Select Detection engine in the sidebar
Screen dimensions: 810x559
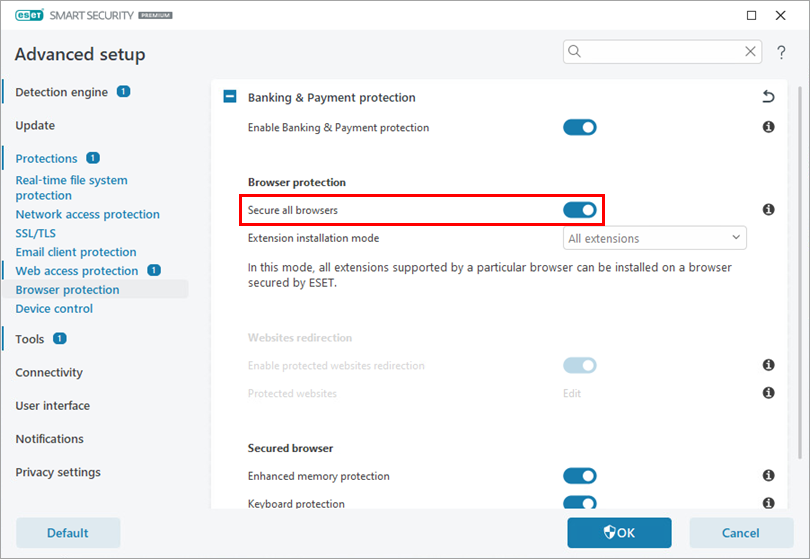pyautogui.click(x=61, y=92)
